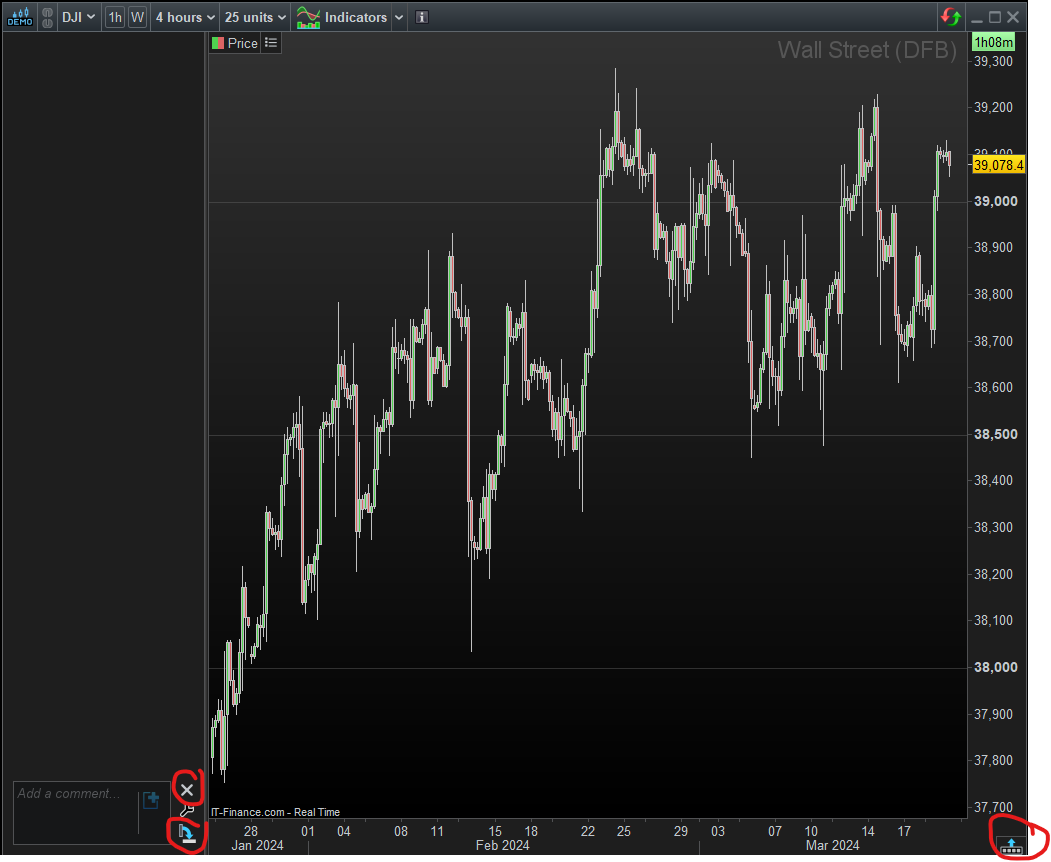The width and height of the screenshot is (1051, 862).
Task: Open the wrench settings icon
Action: coord(187,811)
